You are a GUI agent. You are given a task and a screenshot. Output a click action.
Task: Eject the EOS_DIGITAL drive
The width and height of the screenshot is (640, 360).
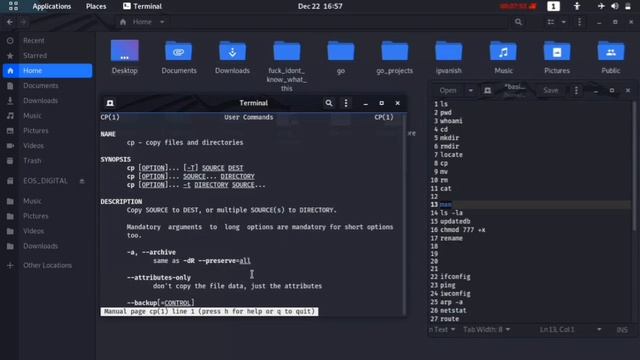point(82,181)
